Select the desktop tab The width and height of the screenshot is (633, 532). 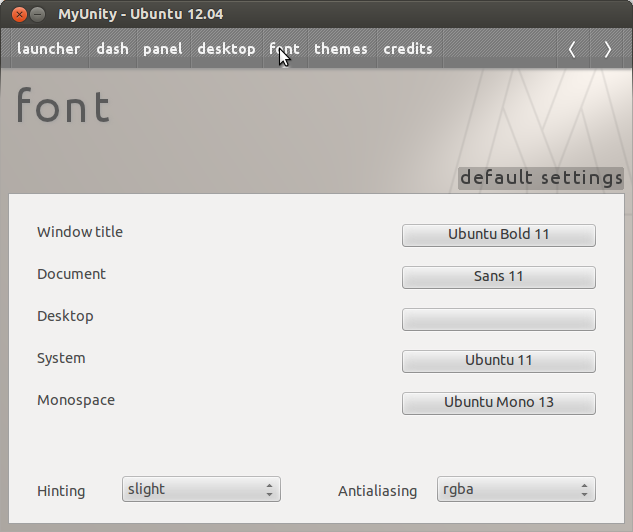(226, 49)
